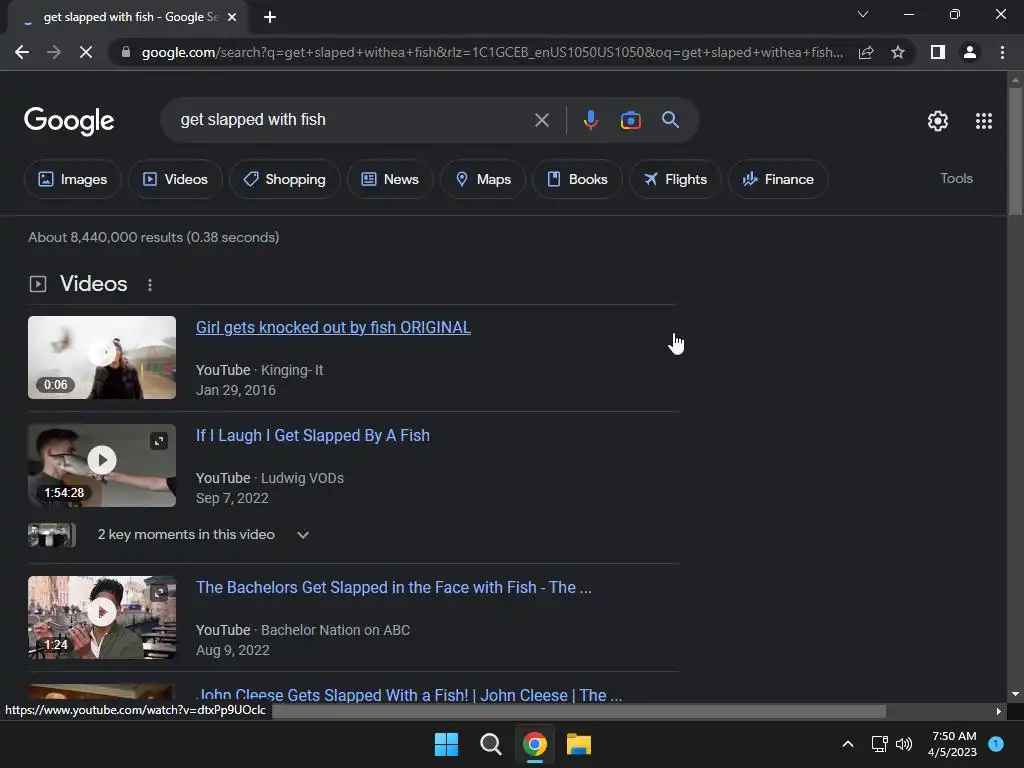Open the Windows Start menu
Screen dimensions: 1024x768
click(447, 744)
